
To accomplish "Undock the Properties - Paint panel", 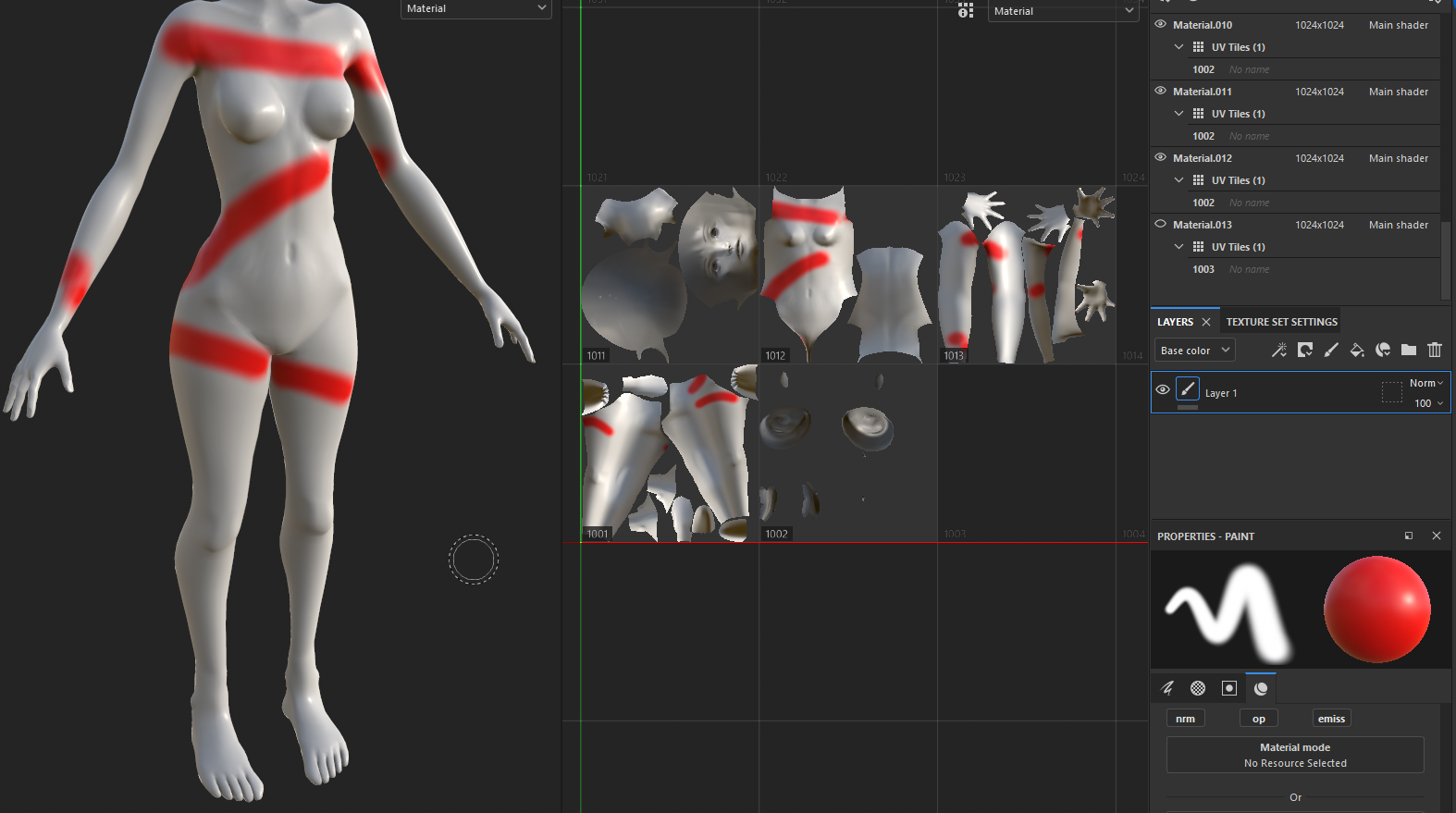I will pyautogui.click(x=1409, y=536).
